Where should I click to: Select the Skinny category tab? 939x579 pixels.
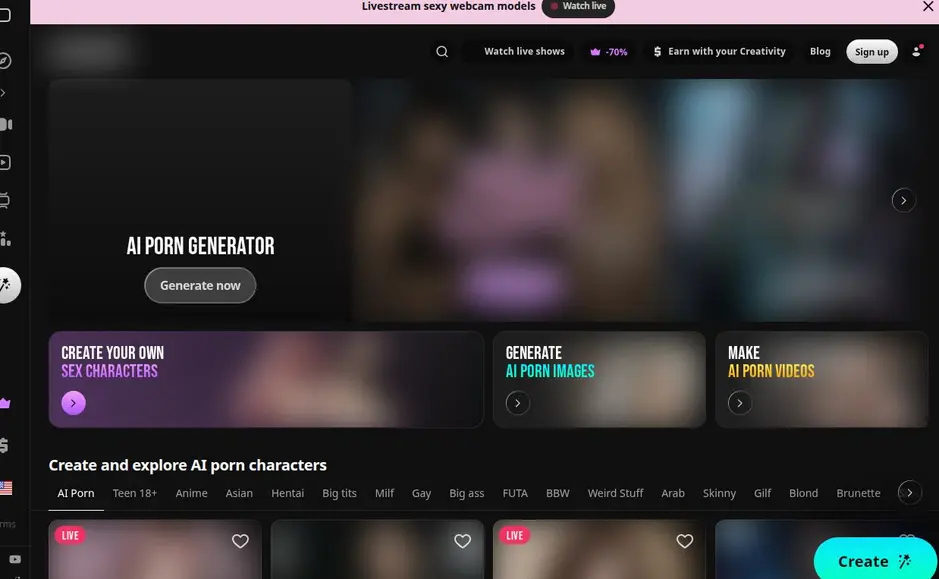click(x=719, y=493)
